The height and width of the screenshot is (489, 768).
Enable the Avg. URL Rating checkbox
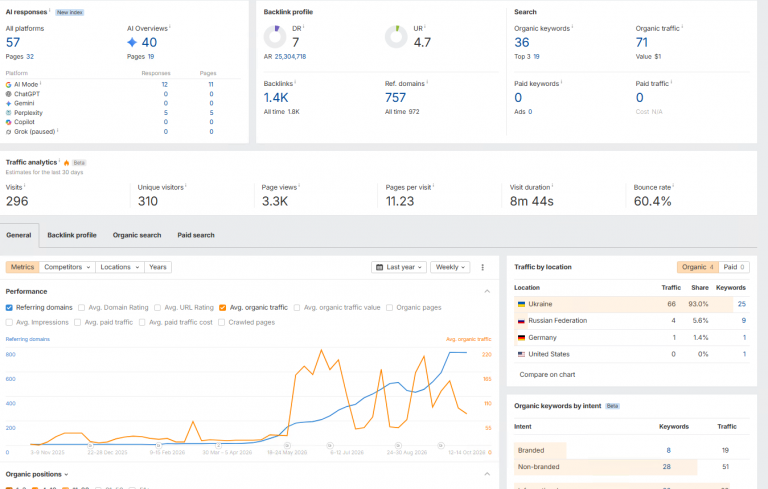(x=157, y=308)
